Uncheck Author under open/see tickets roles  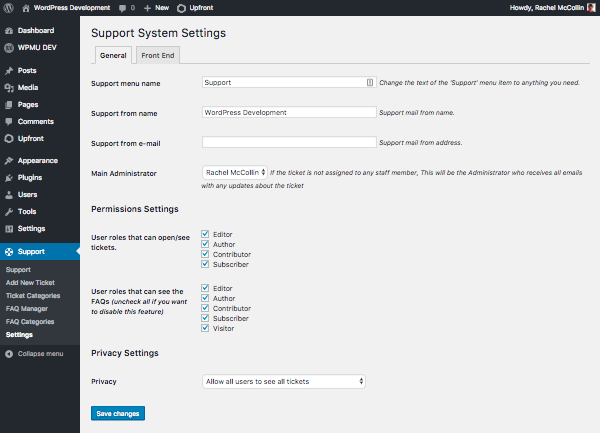pyautogui.click(x=205, y=244)
